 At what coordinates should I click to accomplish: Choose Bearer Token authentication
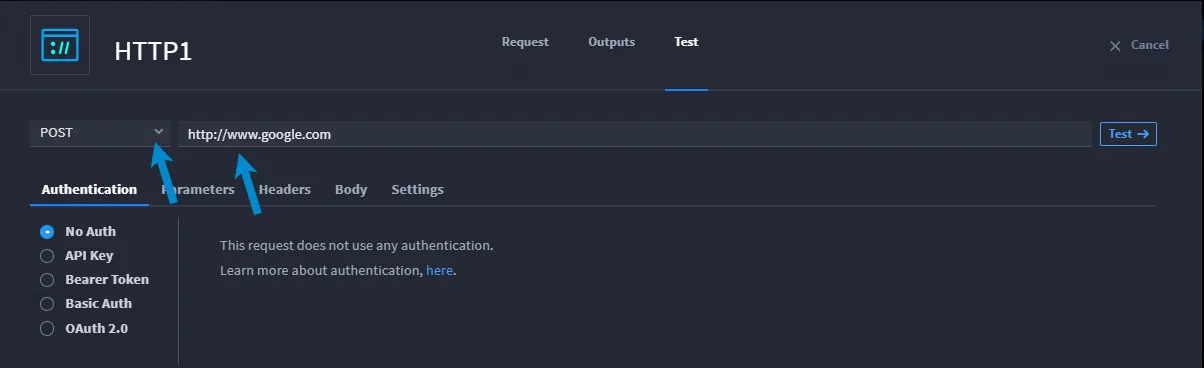pos(94,279)
